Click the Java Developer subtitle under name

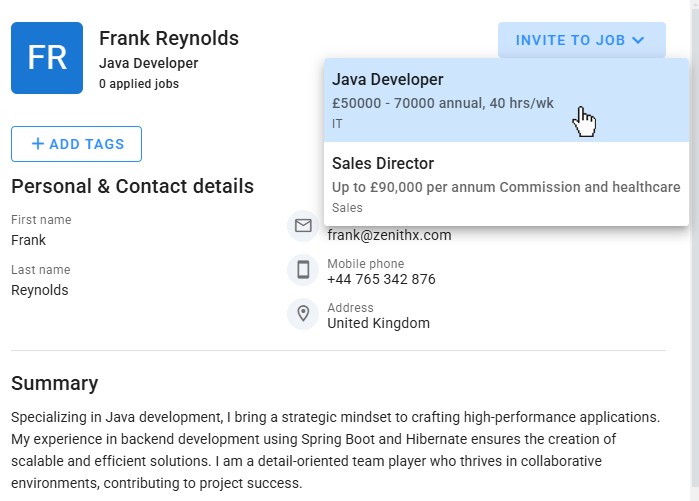coord(148,63)
